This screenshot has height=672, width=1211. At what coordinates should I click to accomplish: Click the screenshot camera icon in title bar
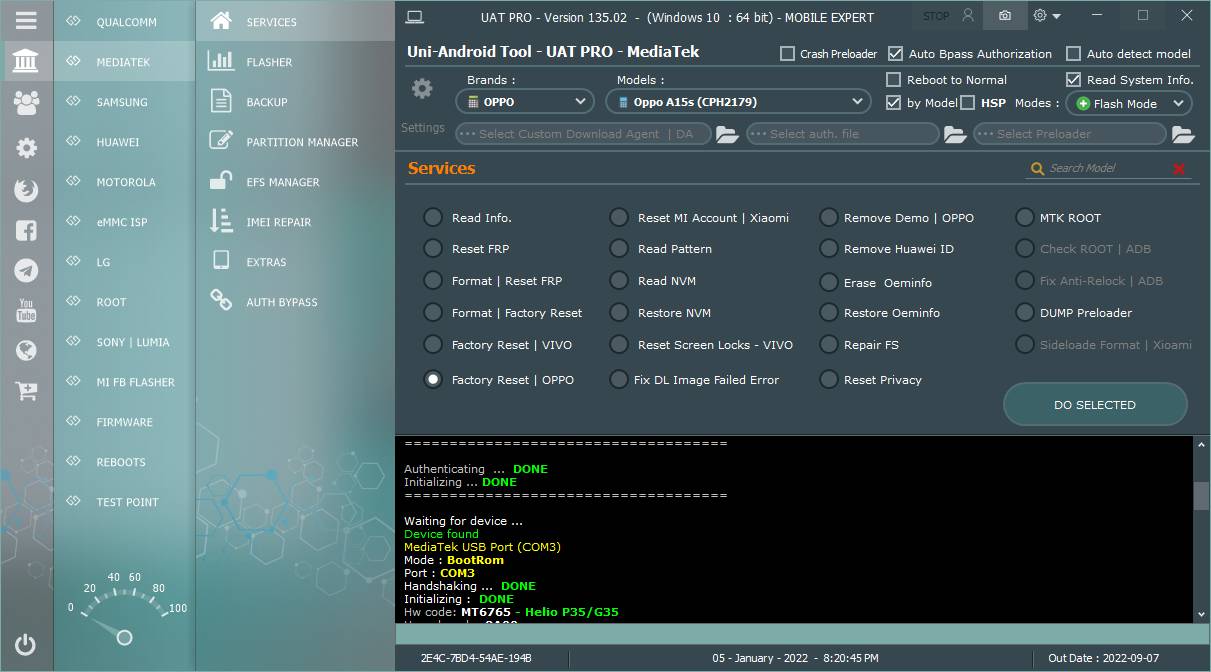(x=1005, y=16)
